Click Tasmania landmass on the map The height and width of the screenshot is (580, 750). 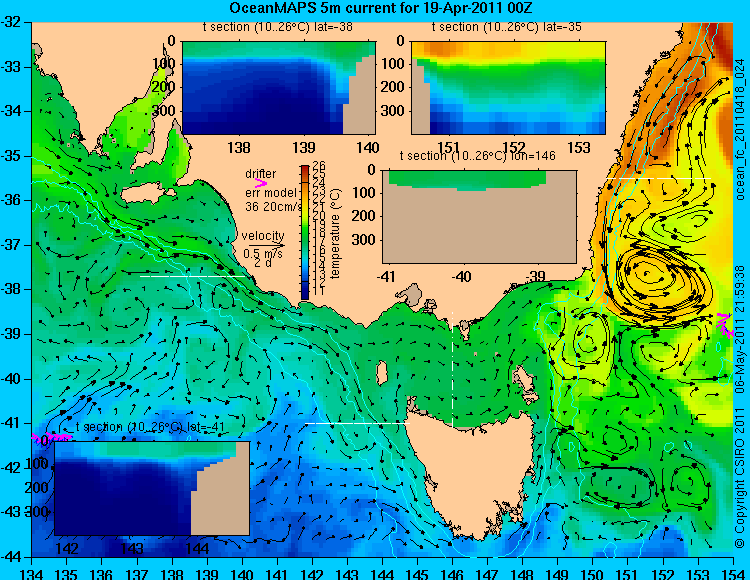(x=474, y=471)
